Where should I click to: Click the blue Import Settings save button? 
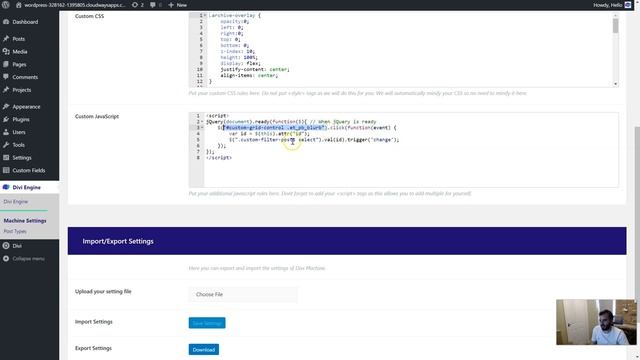(207, 323)
